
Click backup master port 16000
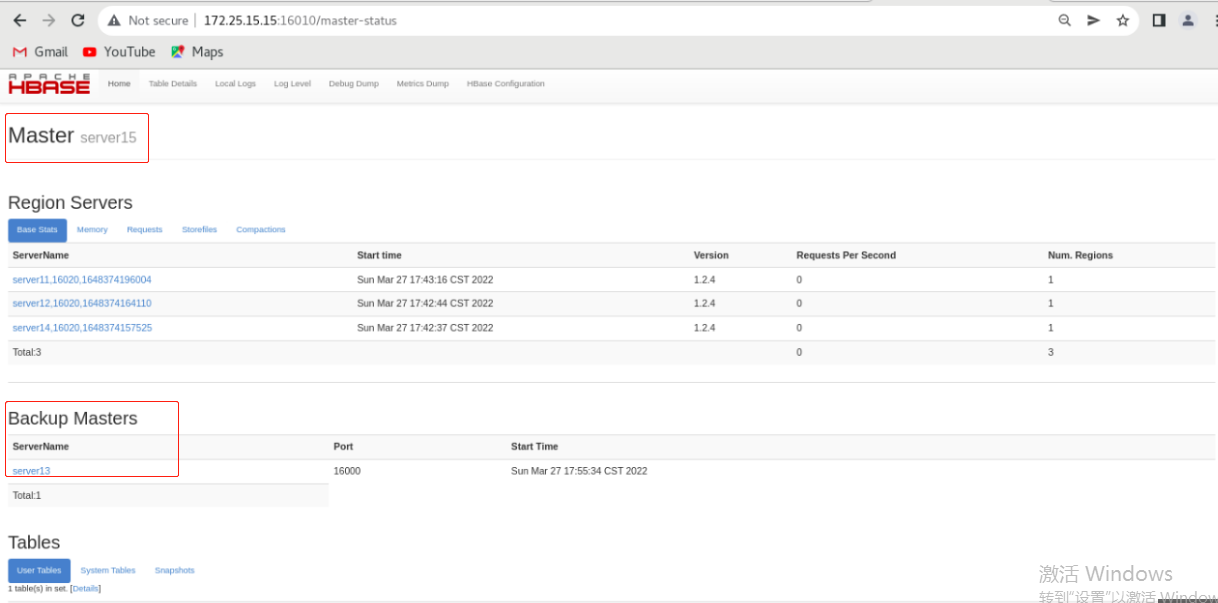347,471
